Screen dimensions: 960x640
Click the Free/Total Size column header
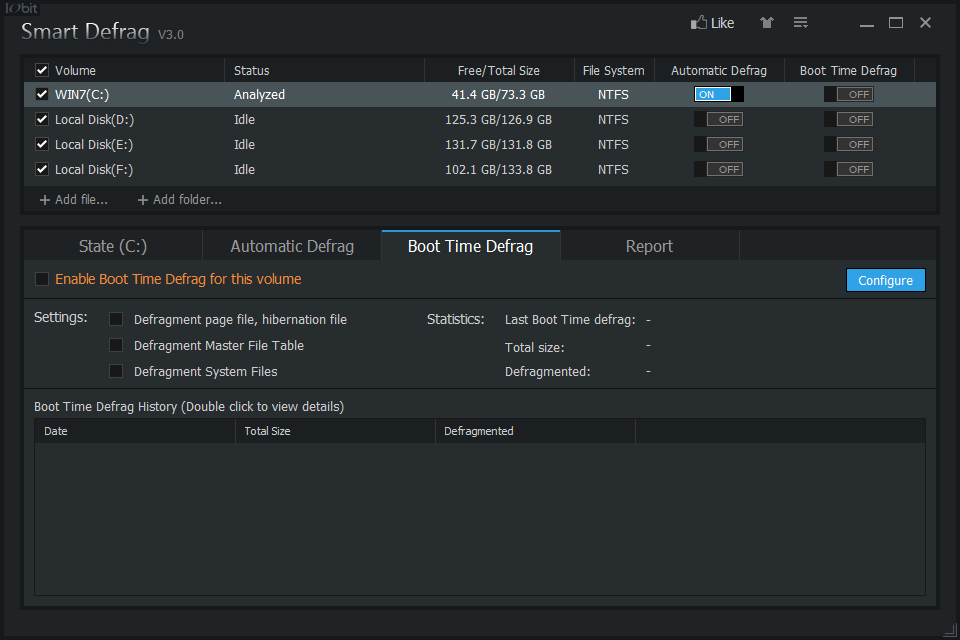498,70
